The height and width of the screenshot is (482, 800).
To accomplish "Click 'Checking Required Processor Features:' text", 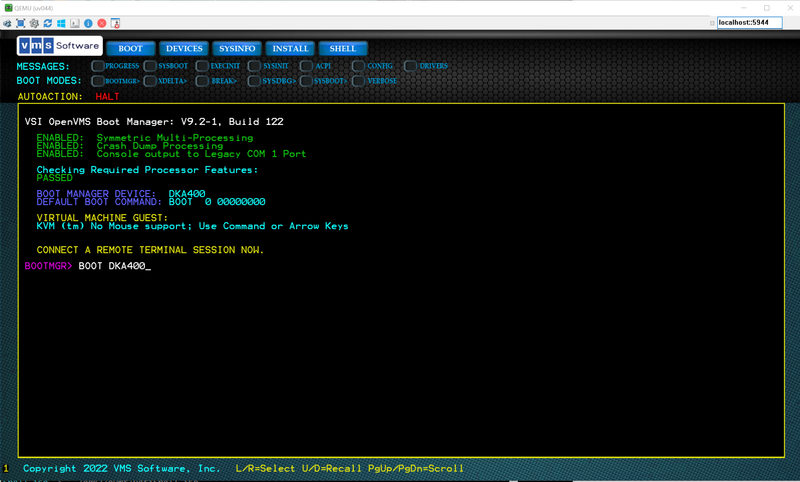I will (x=147, y=170).
